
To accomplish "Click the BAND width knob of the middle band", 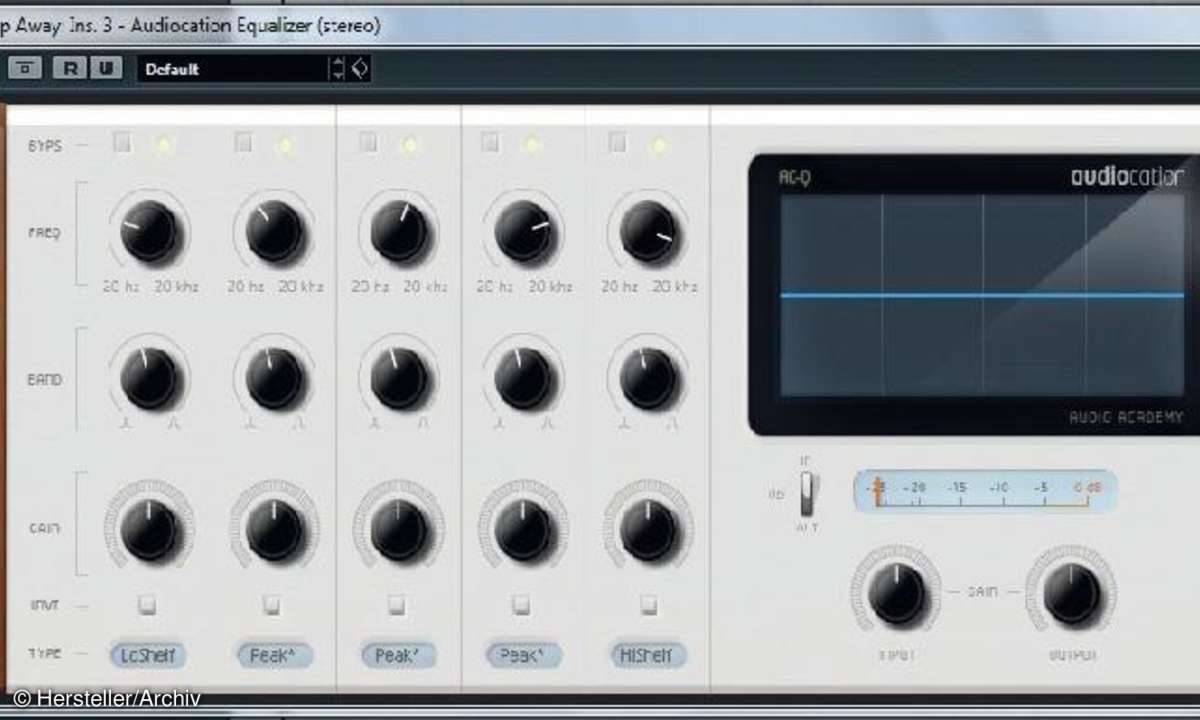I will click(399, 380).
